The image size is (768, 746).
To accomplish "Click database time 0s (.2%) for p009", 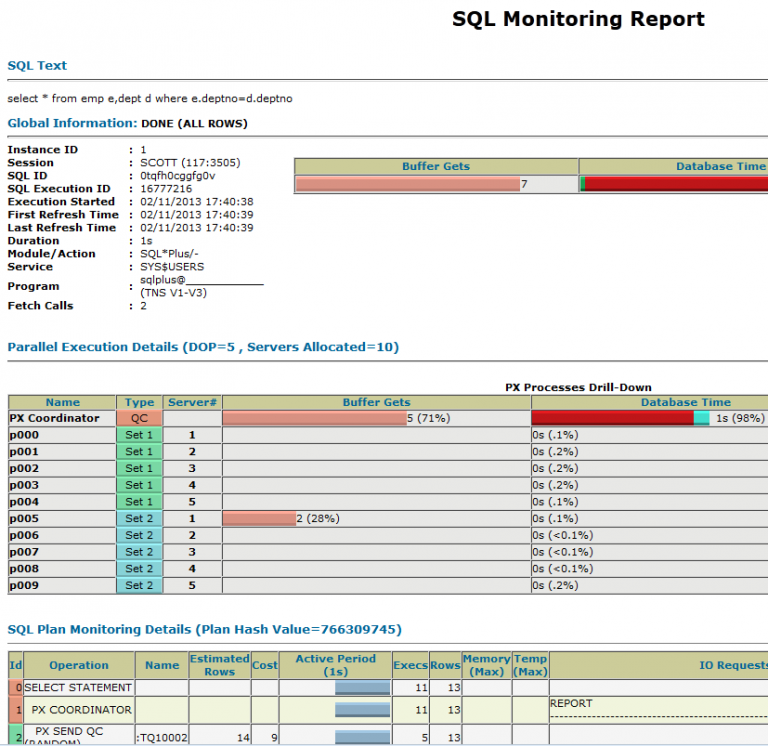I will [555, 585].
